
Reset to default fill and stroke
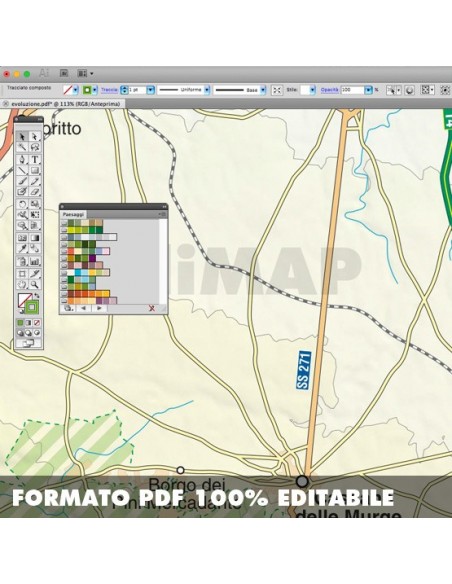tap(21, 311)
